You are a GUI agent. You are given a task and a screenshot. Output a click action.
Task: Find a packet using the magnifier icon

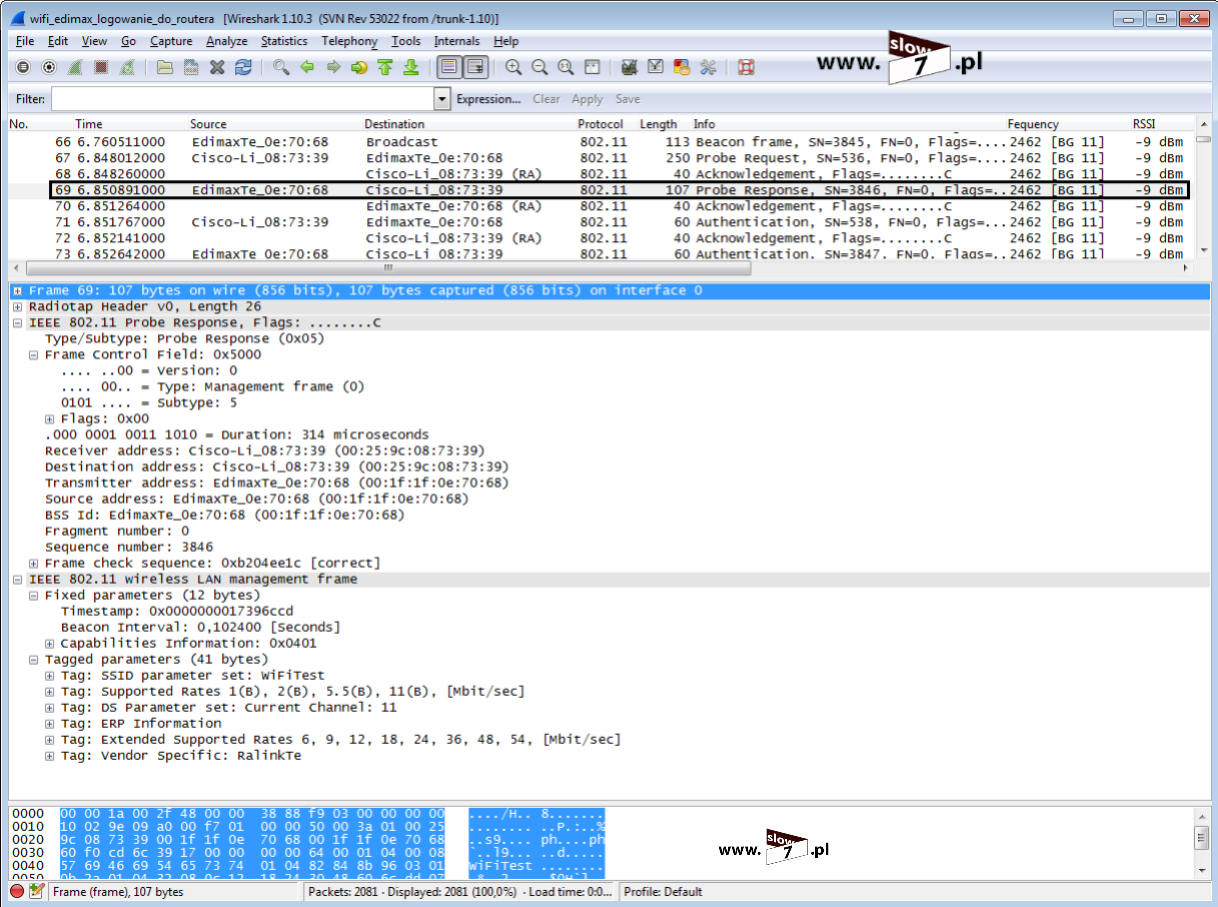[281, 67]
